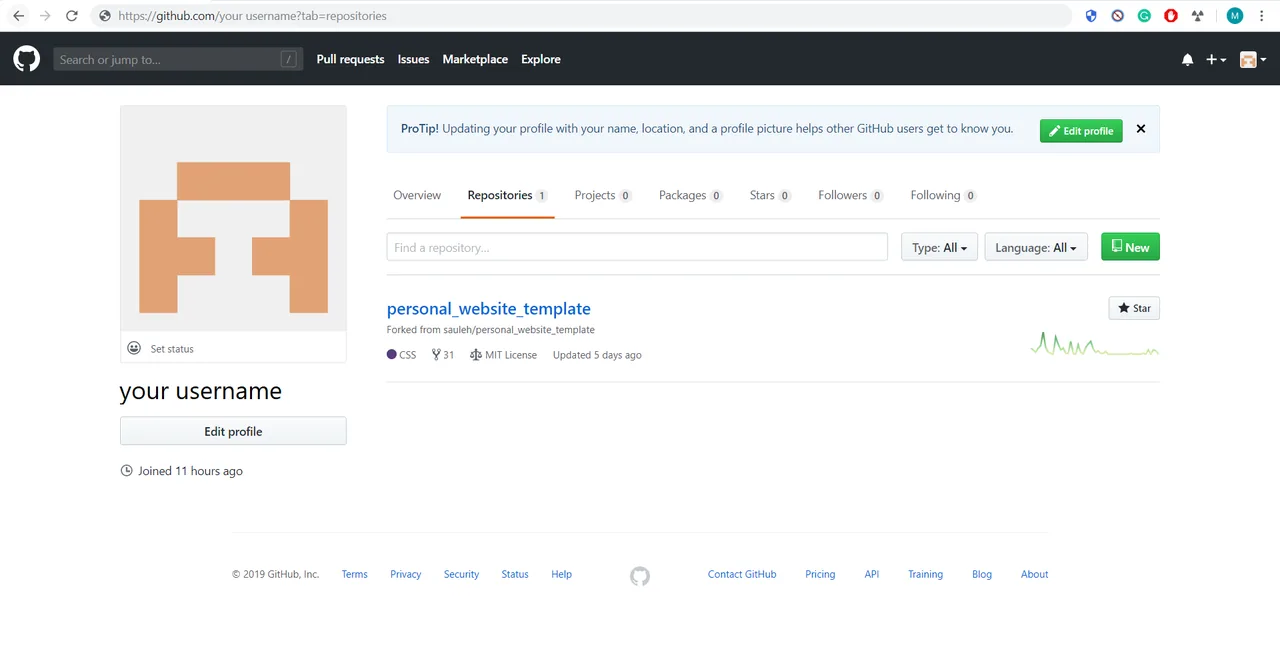Go back with the browser back arrow
The height and width of the screenshot is (657, 1280).
tap(18, 16)
